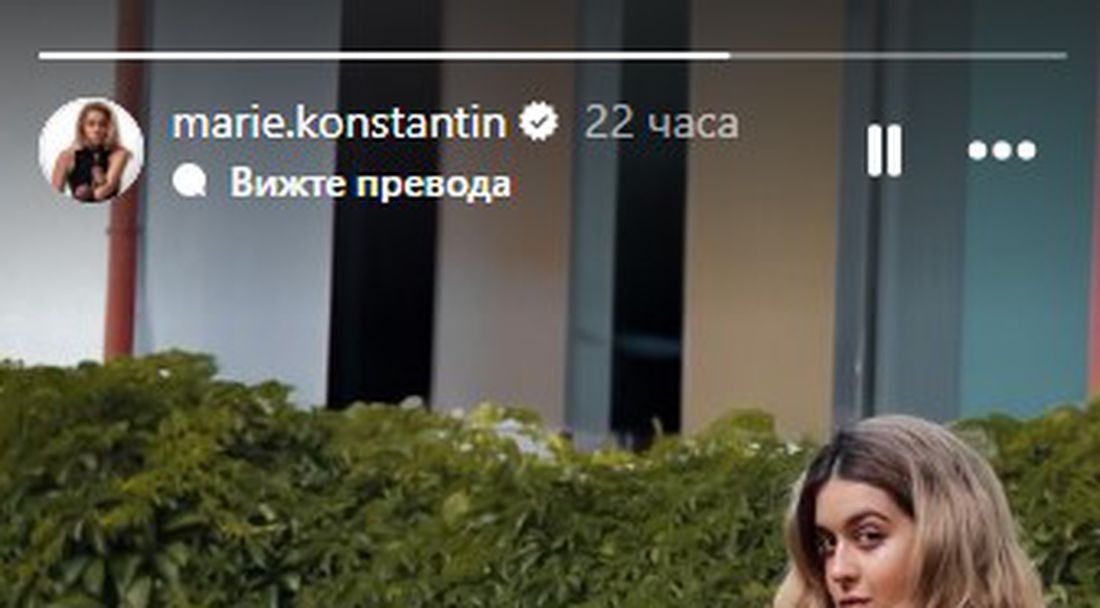Click the verified checkmark badge
This screenshot has width=1100, height=608.
pyautogui.click(x=538, y=121)
